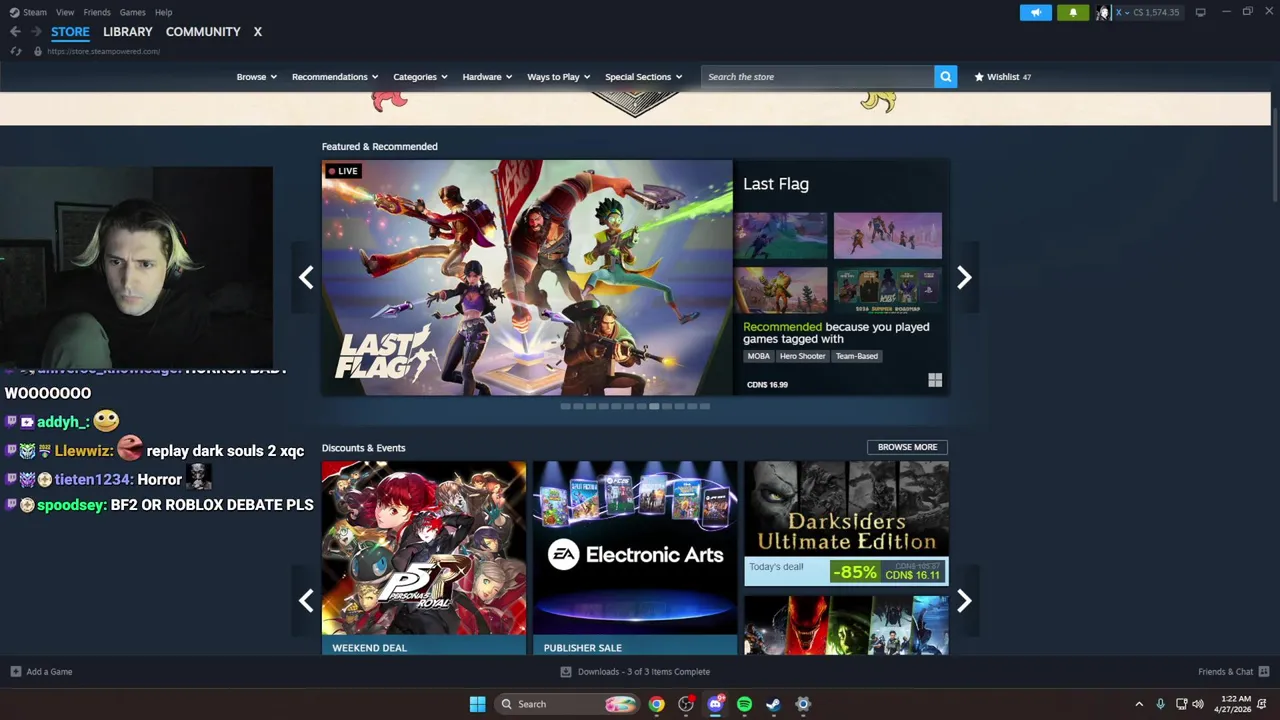Click the Hero Shooter tag
Image resolution: width=1280 pixels, height=720 pixels.
[803, 356]
